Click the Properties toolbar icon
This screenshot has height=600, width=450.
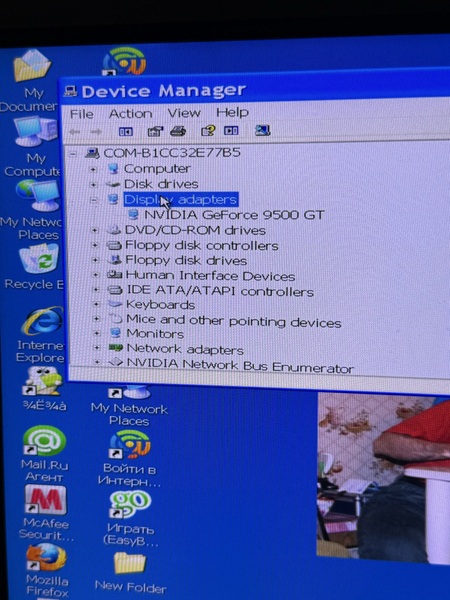(x=155, y=131)
